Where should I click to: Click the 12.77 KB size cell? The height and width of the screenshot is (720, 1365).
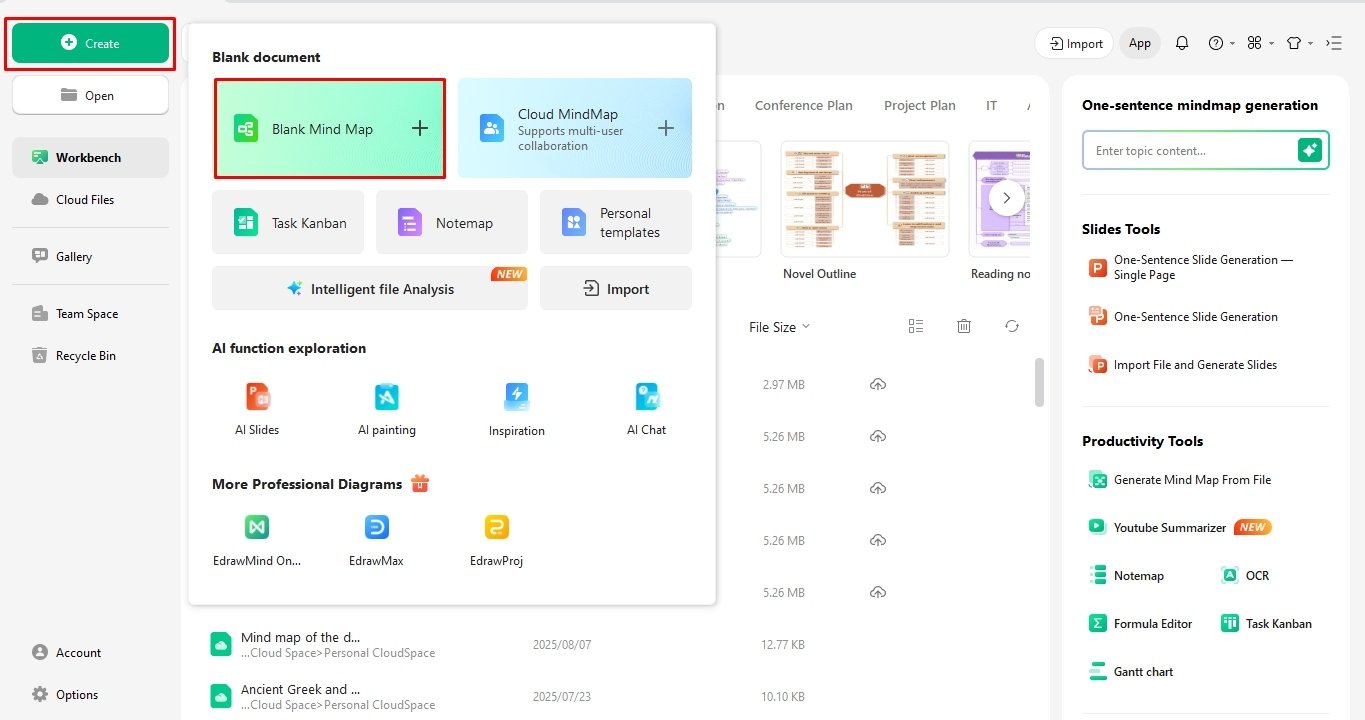tap(783, 645)
